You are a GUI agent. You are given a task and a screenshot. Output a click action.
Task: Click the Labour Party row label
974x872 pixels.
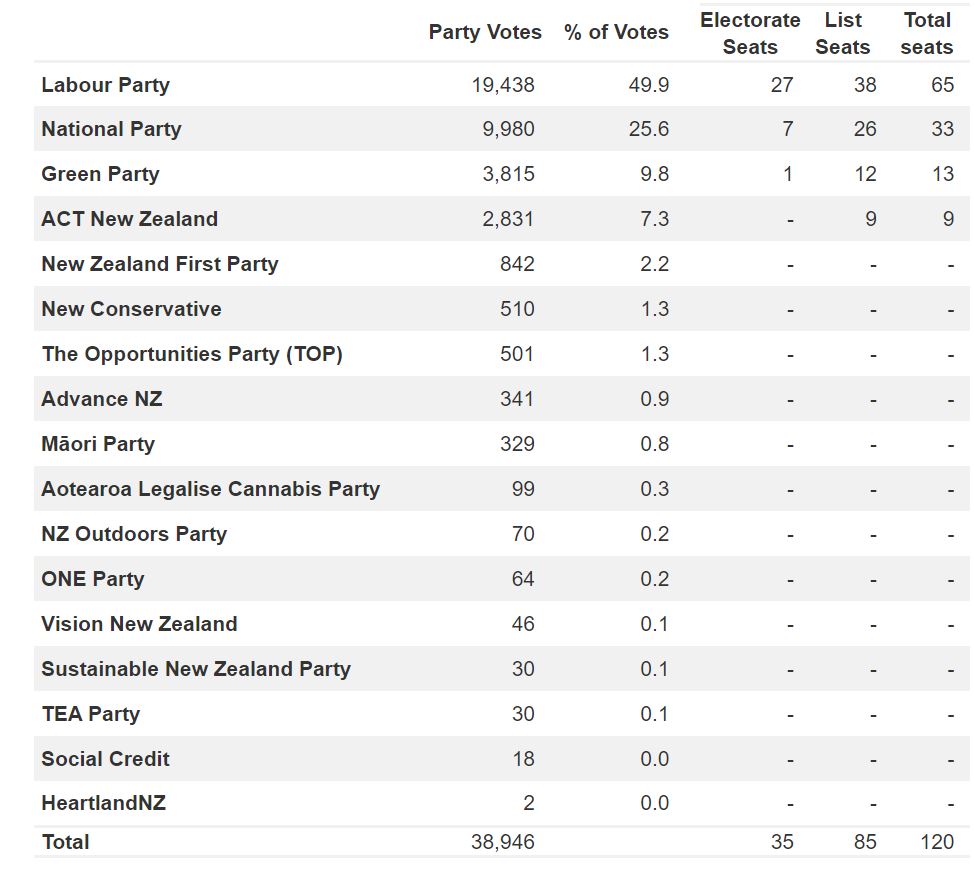point(105,85)
